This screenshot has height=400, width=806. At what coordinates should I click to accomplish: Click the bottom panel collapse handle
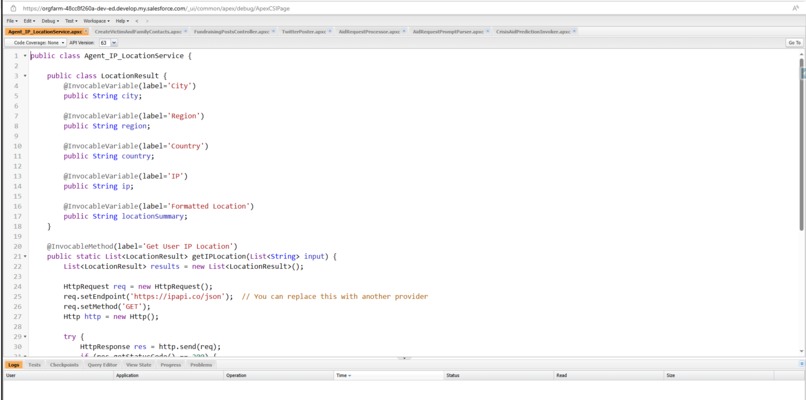pyautogui.click(x=404, y=358)
